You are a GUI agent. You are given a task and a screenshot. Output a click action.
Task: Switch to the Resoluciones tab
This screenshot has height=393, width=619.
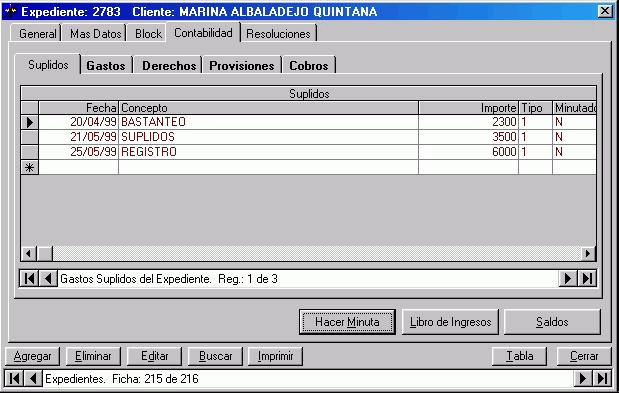point(278,34)
